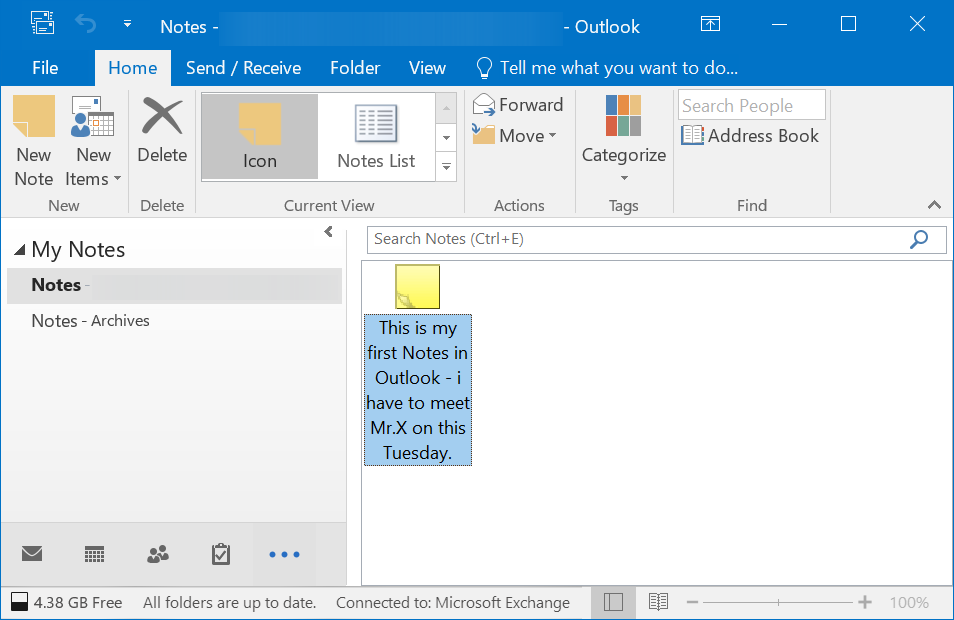The width and height of the screenshot is (954, 620).
Task: Click the Move button dropdown
Action: pos(516,136)
